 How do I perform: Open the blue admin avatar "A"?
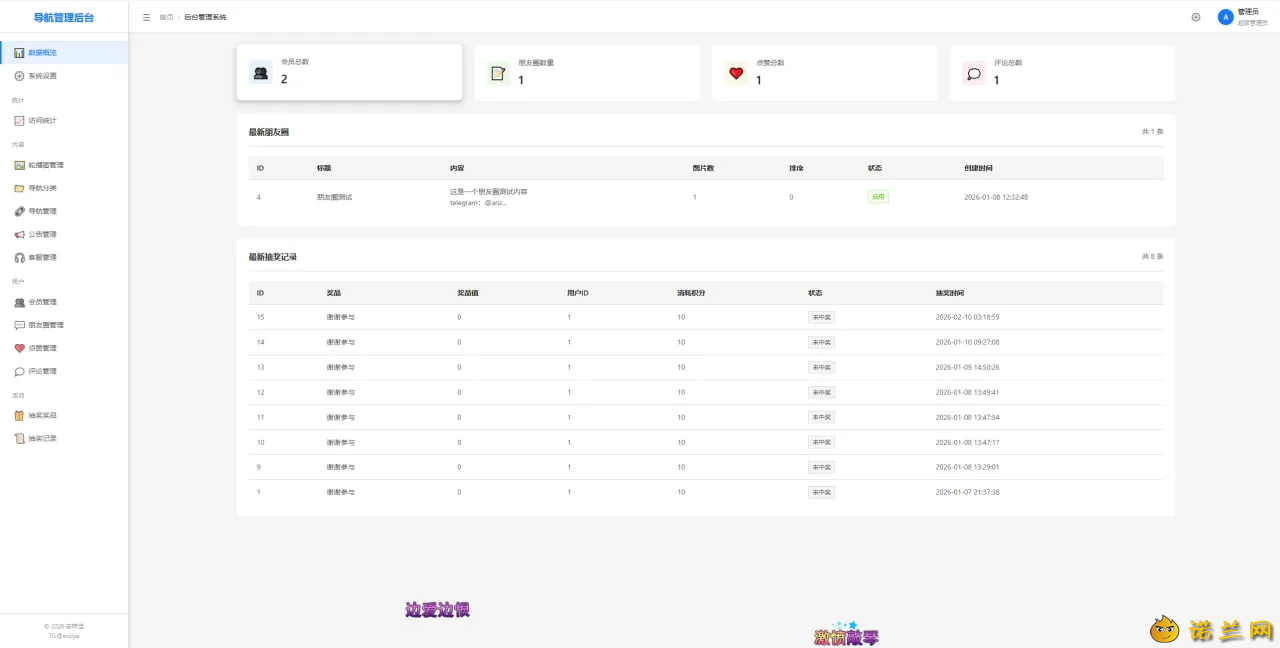point(1225,17)
